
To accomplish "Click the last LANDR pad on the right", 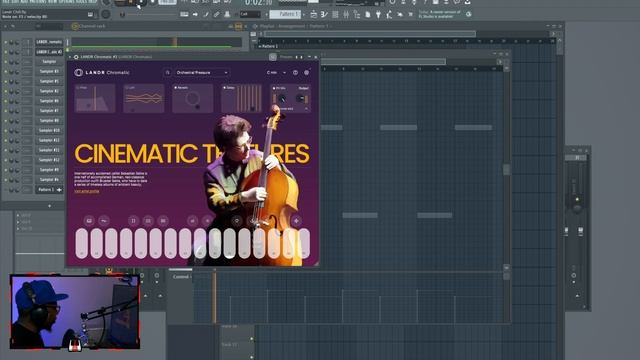I will point(304,244).
